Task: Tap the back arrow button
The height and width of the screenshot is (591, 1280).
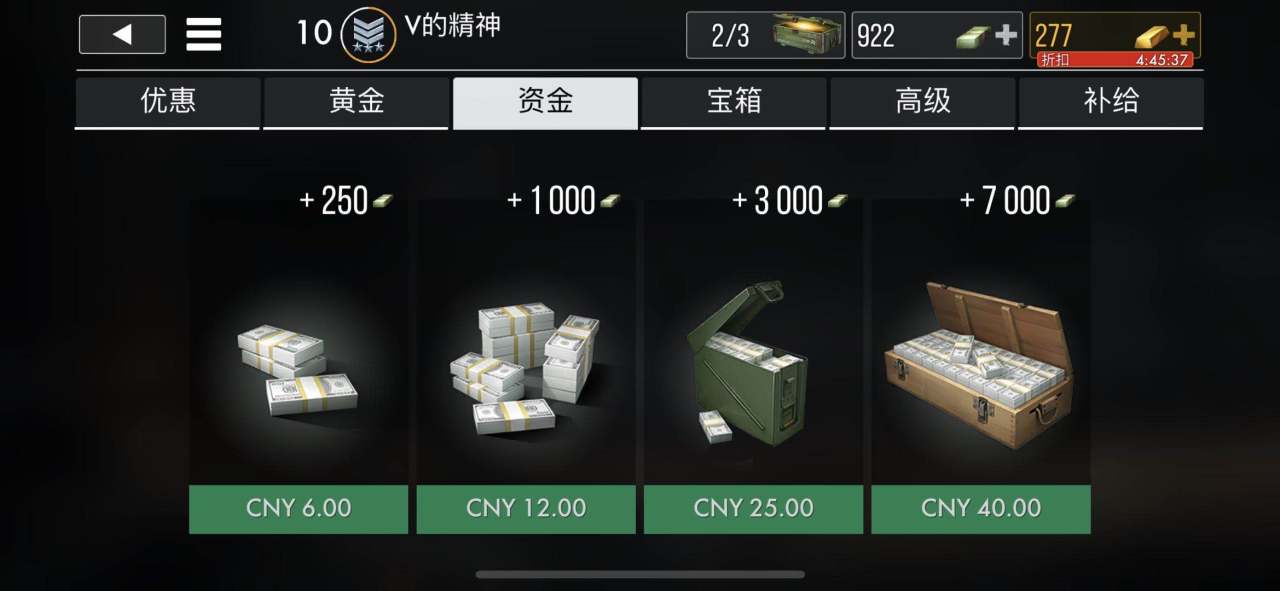Action: (x=122, y=35)
